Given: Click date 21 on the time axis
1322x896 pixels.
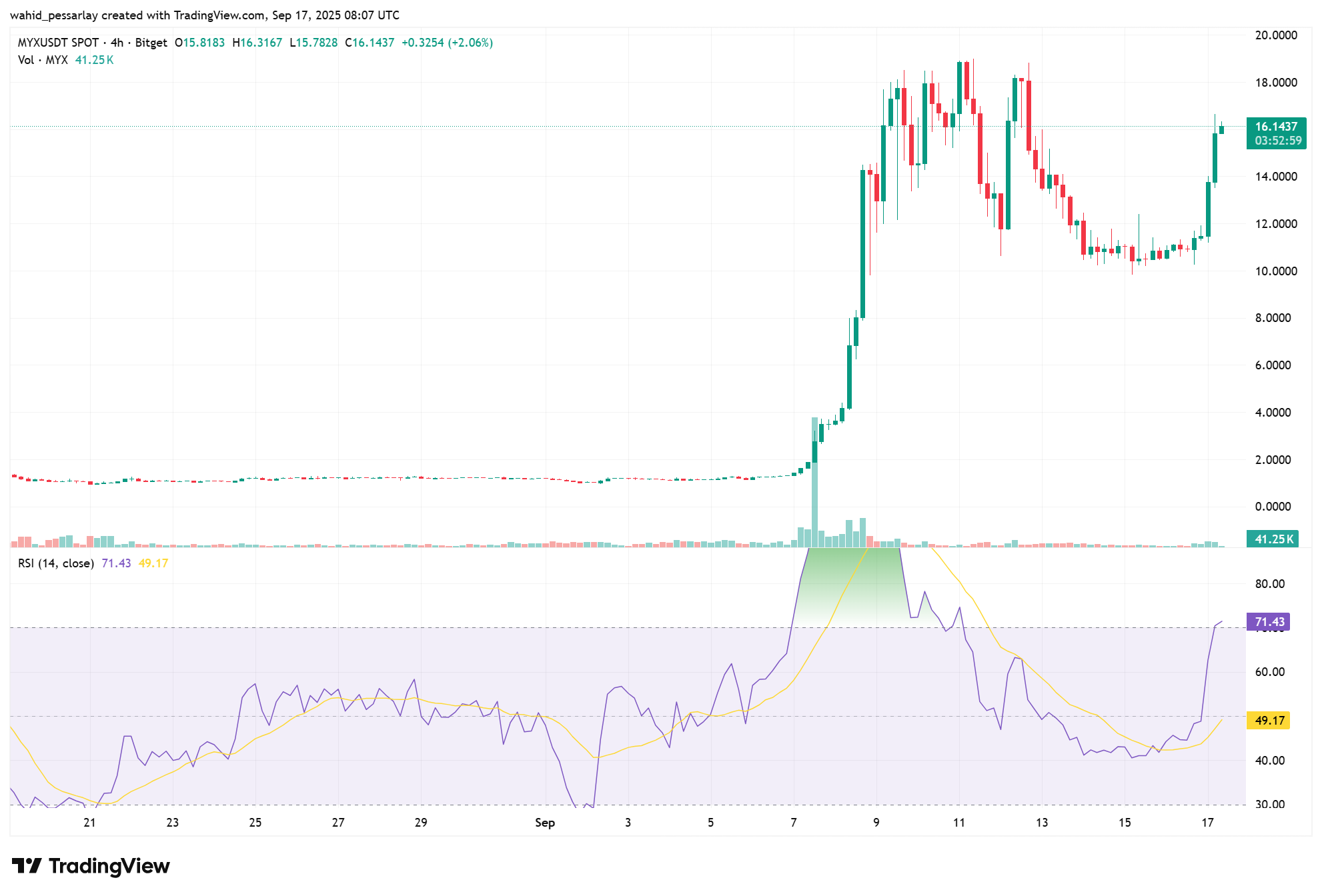Looking at the screenshot, I should click(89, 823).
